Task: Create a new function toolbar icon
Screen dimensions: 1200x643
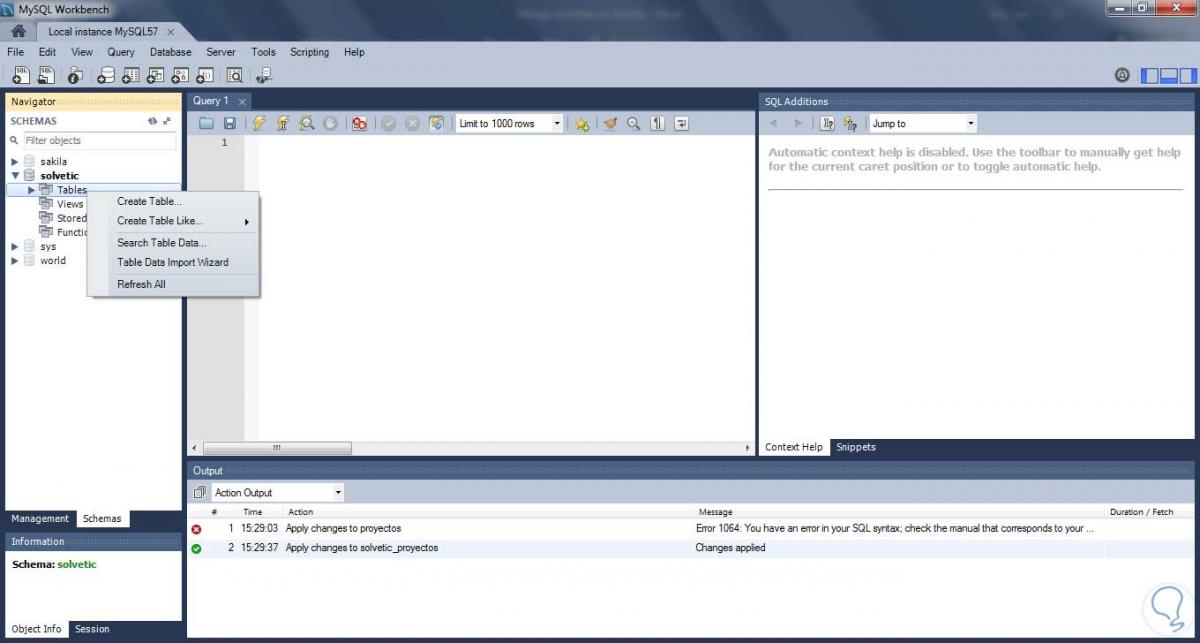Action: coord(206,75)
